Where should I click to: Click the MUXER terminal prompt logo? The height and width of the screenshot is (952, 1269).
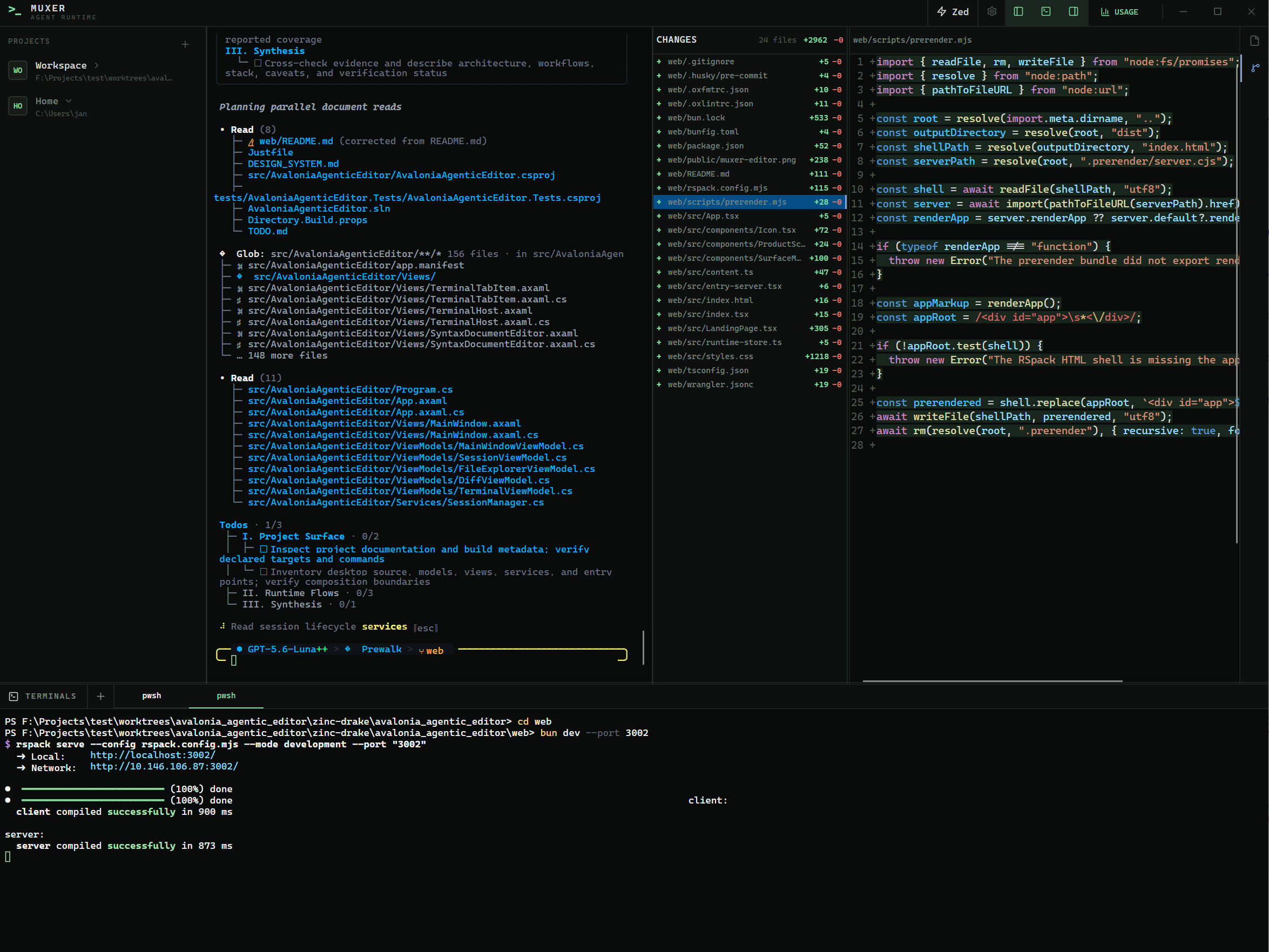click(x=15, y=10)
